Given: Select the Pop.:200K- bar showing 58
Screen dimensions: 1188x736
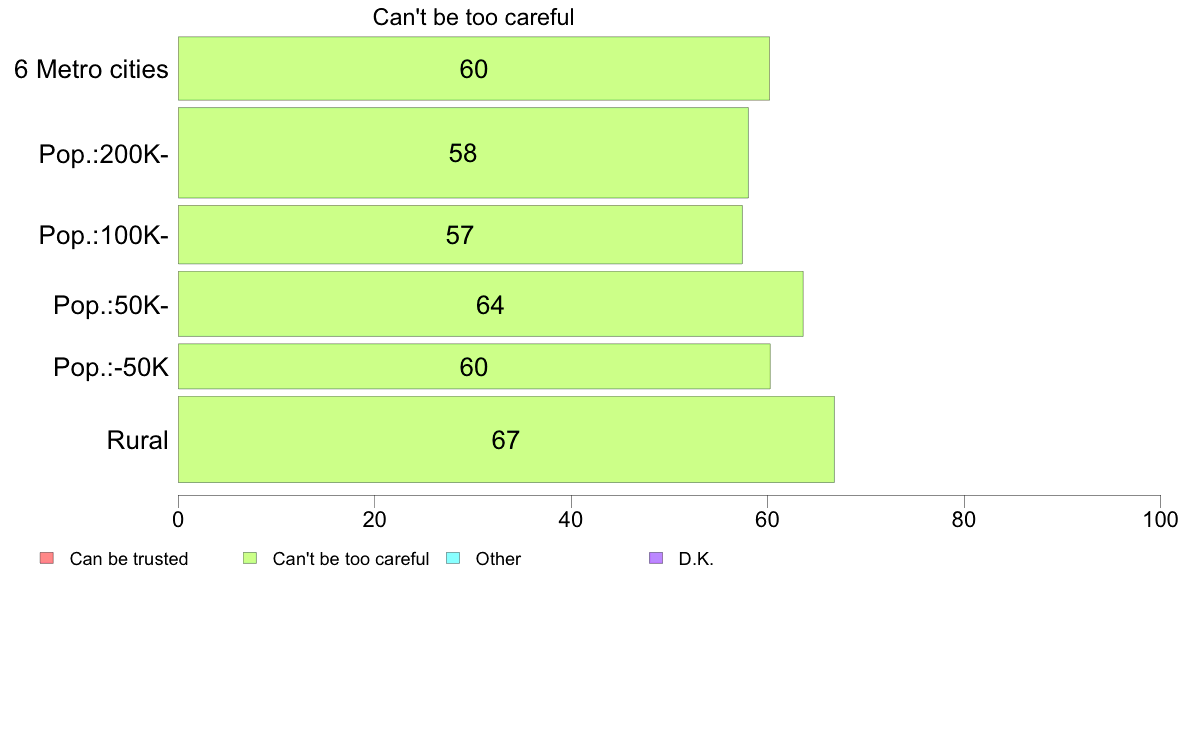Looking at the screenshot, I should pos(463,153).
